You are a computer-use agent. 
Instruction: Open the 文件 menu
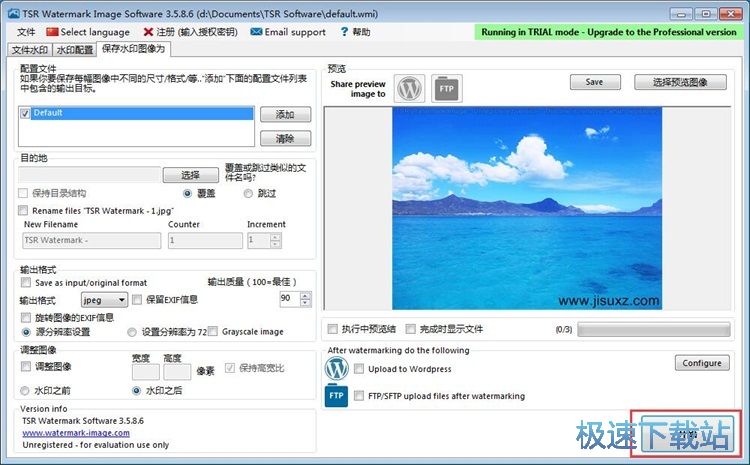pos(26,32)
